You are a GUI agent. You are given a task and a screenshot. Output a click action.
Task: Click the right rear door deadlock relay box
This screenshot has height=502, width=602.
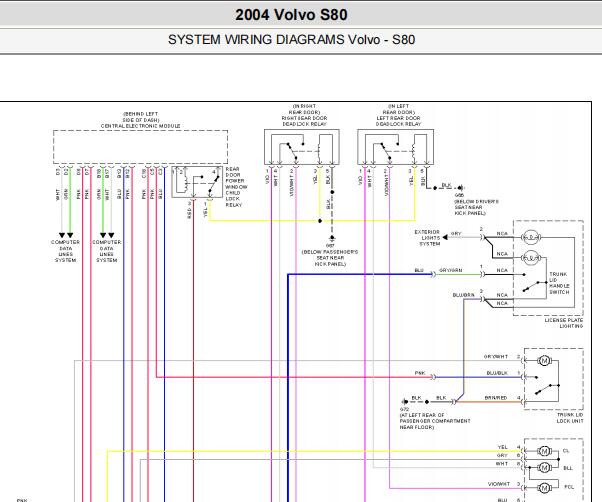click(302, 147)
